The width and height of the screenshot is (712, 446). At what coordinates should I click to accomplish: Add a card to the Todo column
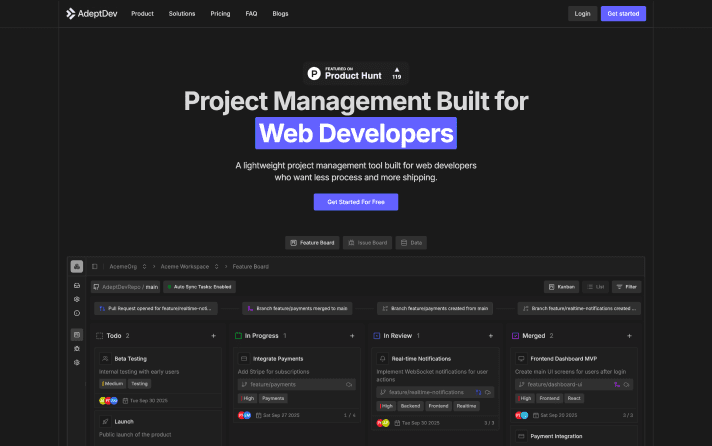[213, 336]
